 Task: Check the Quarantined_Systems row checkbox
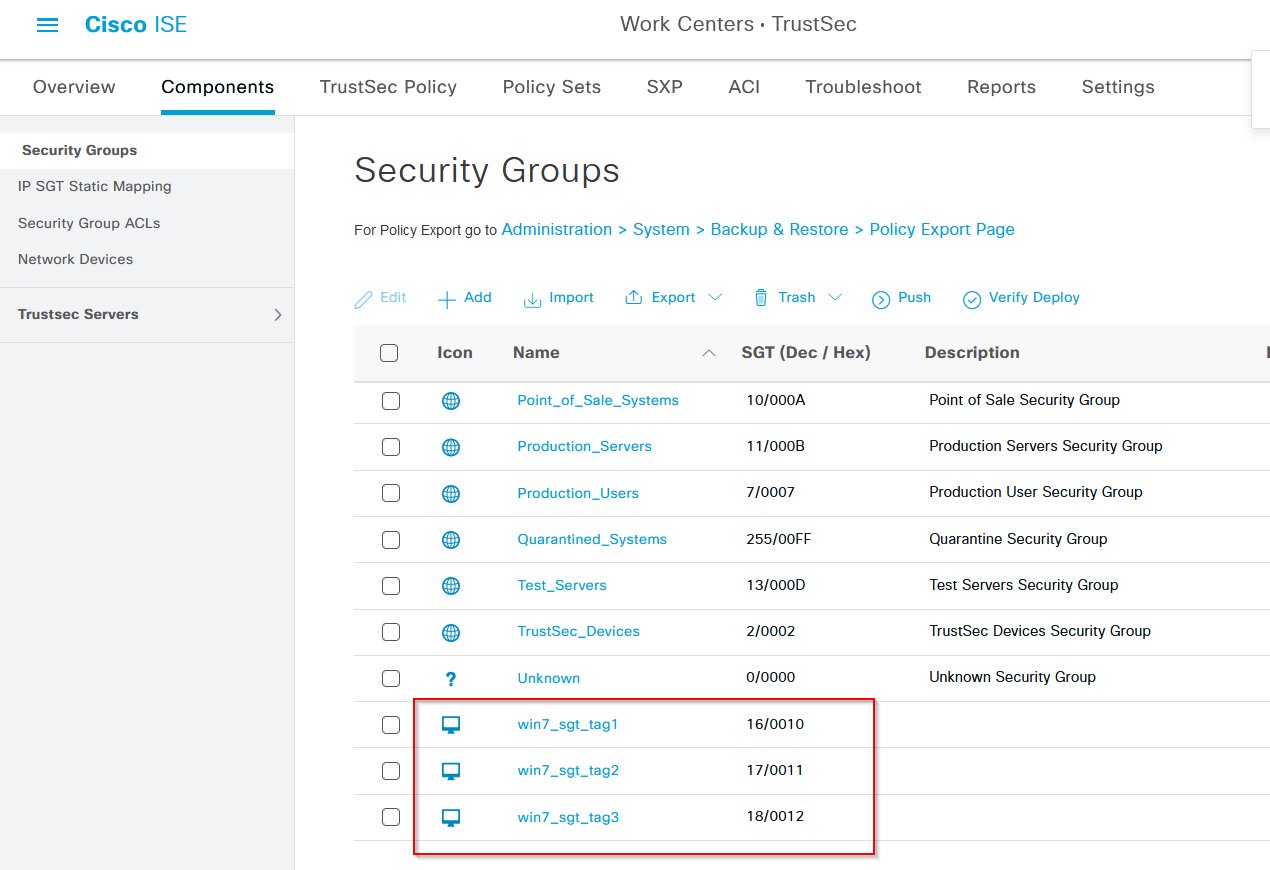(391, 540)
